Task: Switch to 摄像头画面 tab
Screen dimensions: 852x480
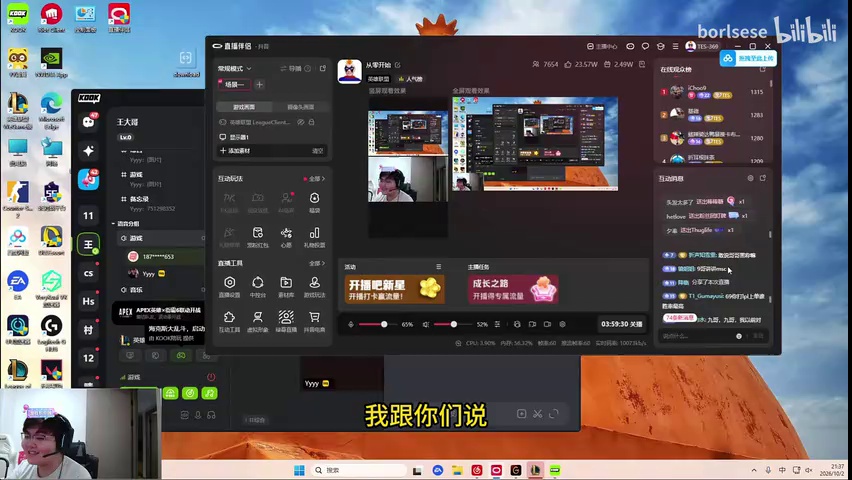Action: pyautogui.click(x=300, y=107)
